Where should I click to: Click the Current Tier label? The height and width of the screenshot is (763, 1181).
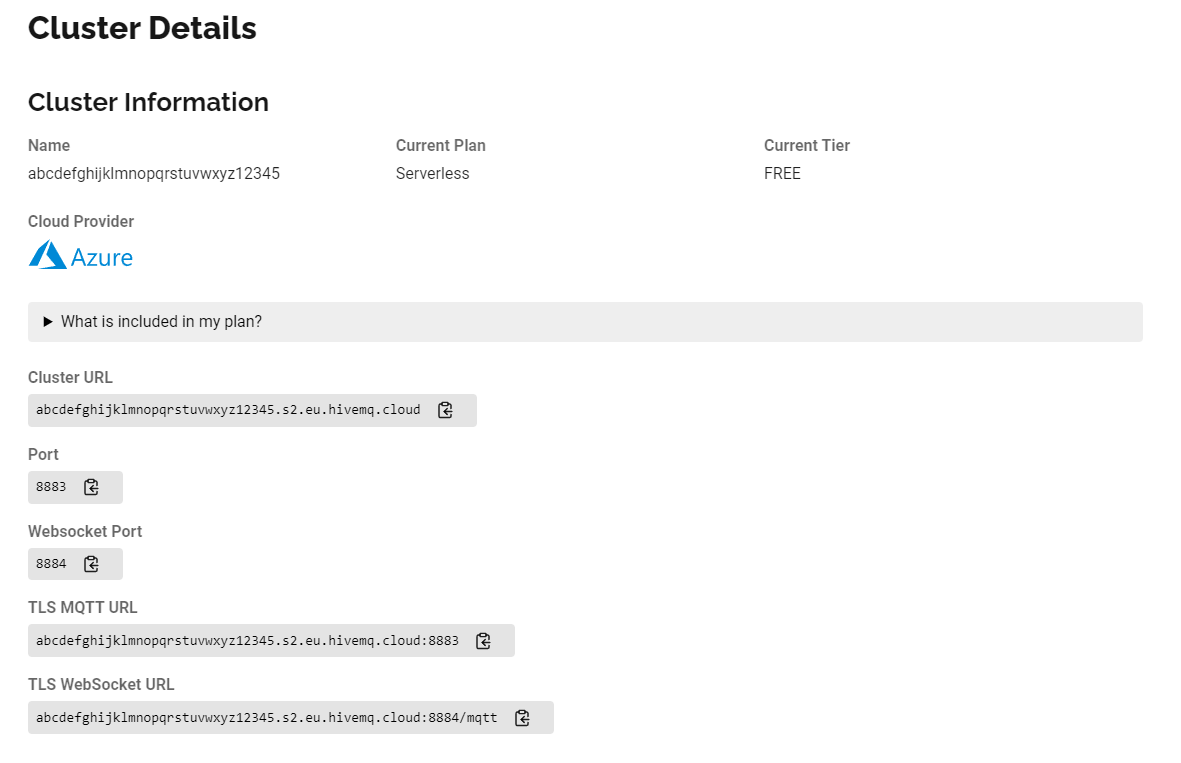click(806, 146)
